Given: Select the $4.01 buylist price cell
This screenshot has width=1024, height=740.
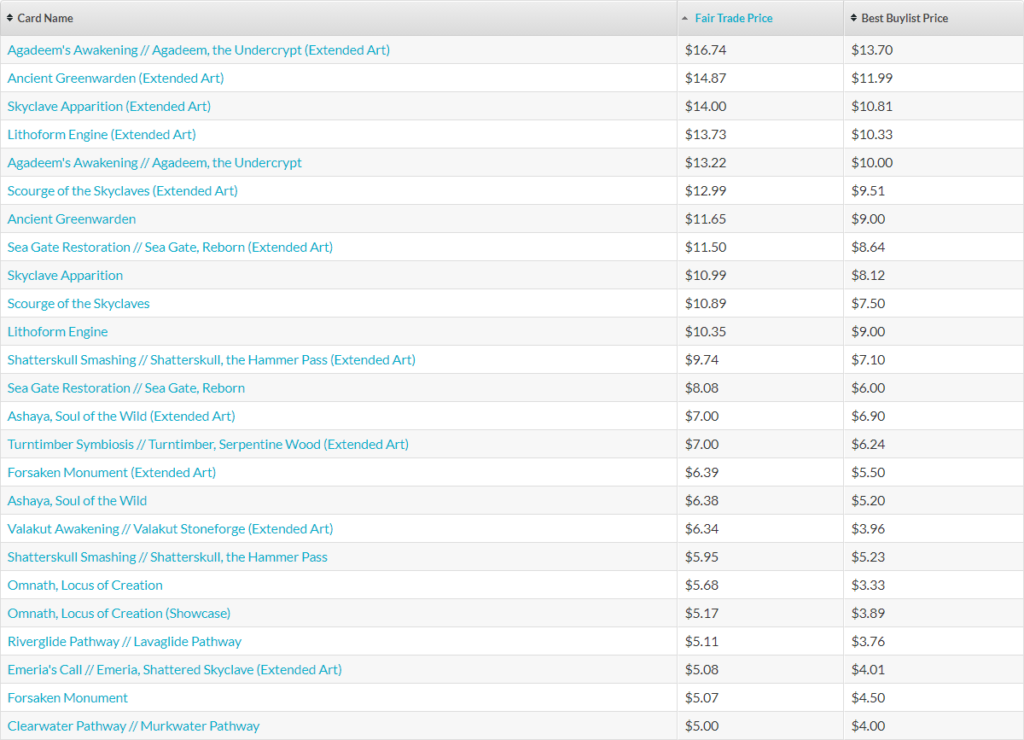Looking at the screenshot, I should (934, 668).
